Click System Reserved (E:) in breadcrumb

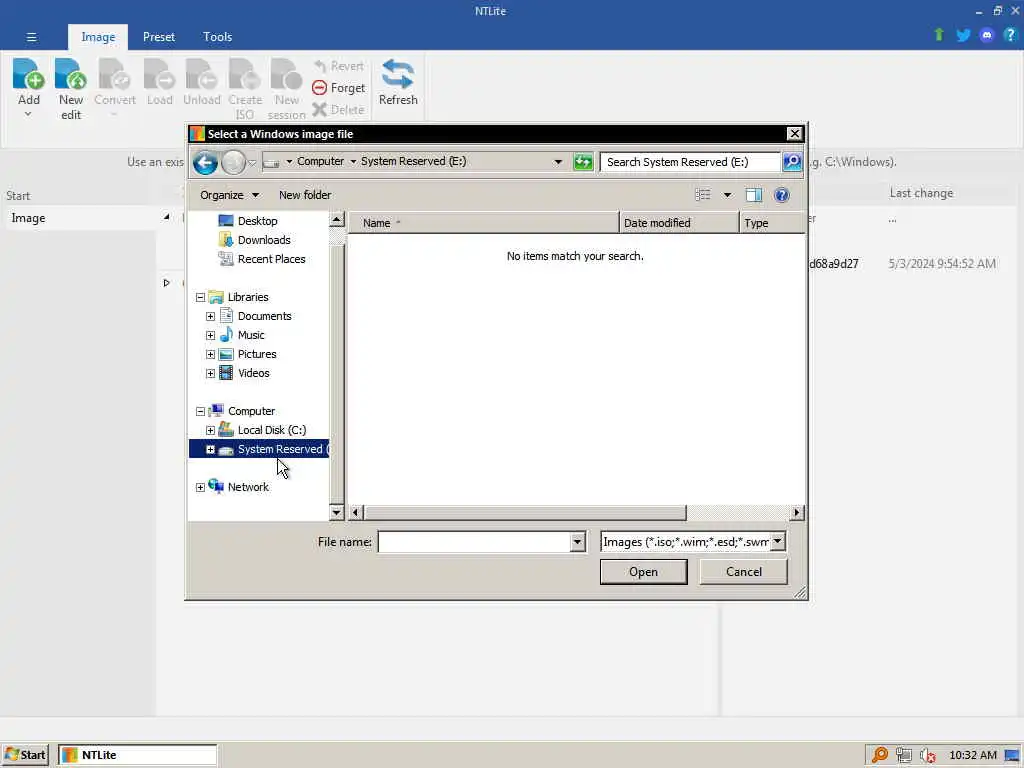(x=413, y=161)
